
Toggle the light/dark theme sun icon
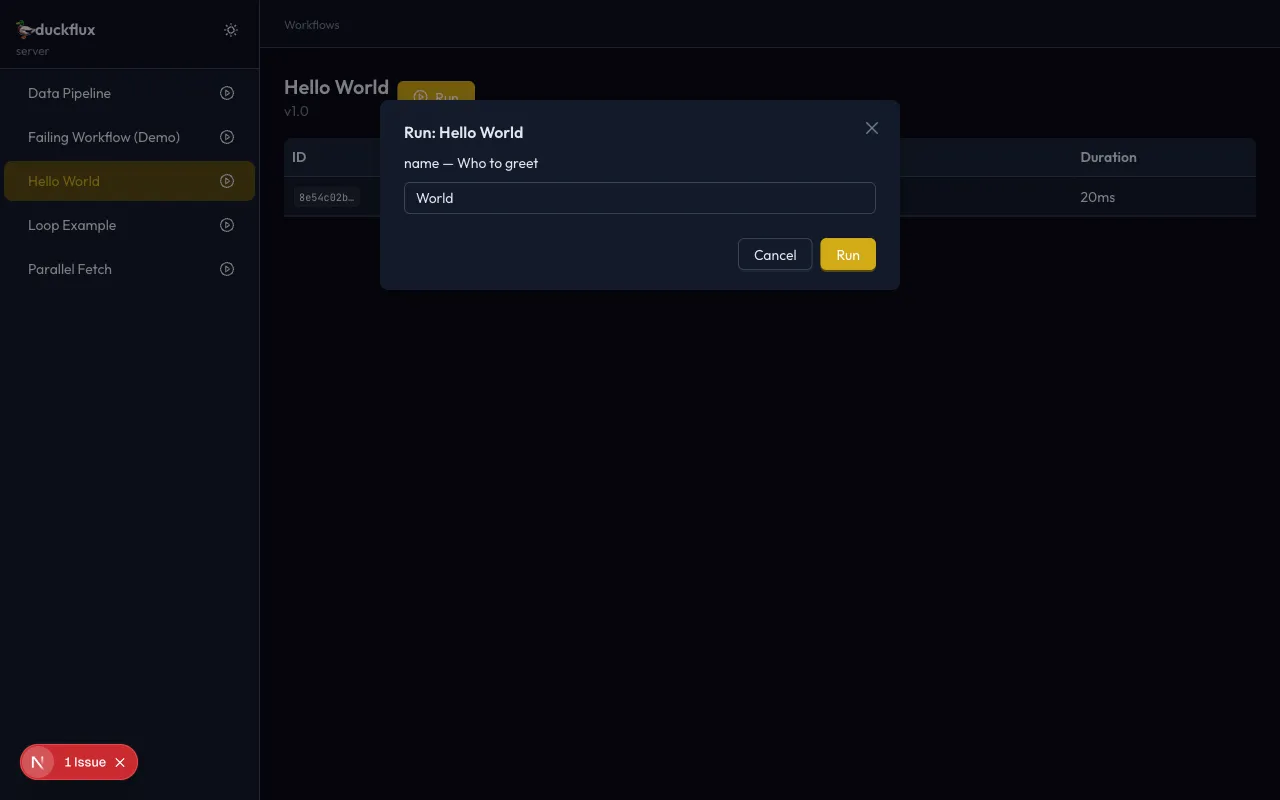pyautogui.click(x=231, y=30)
